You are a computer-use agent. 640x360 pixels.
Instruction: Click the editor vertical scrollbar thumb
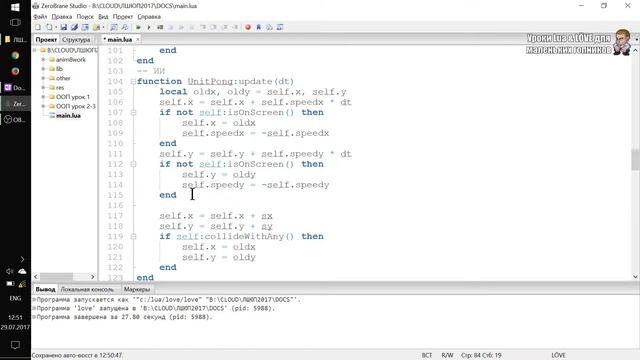pyautogui.click(x=635, y=160)
